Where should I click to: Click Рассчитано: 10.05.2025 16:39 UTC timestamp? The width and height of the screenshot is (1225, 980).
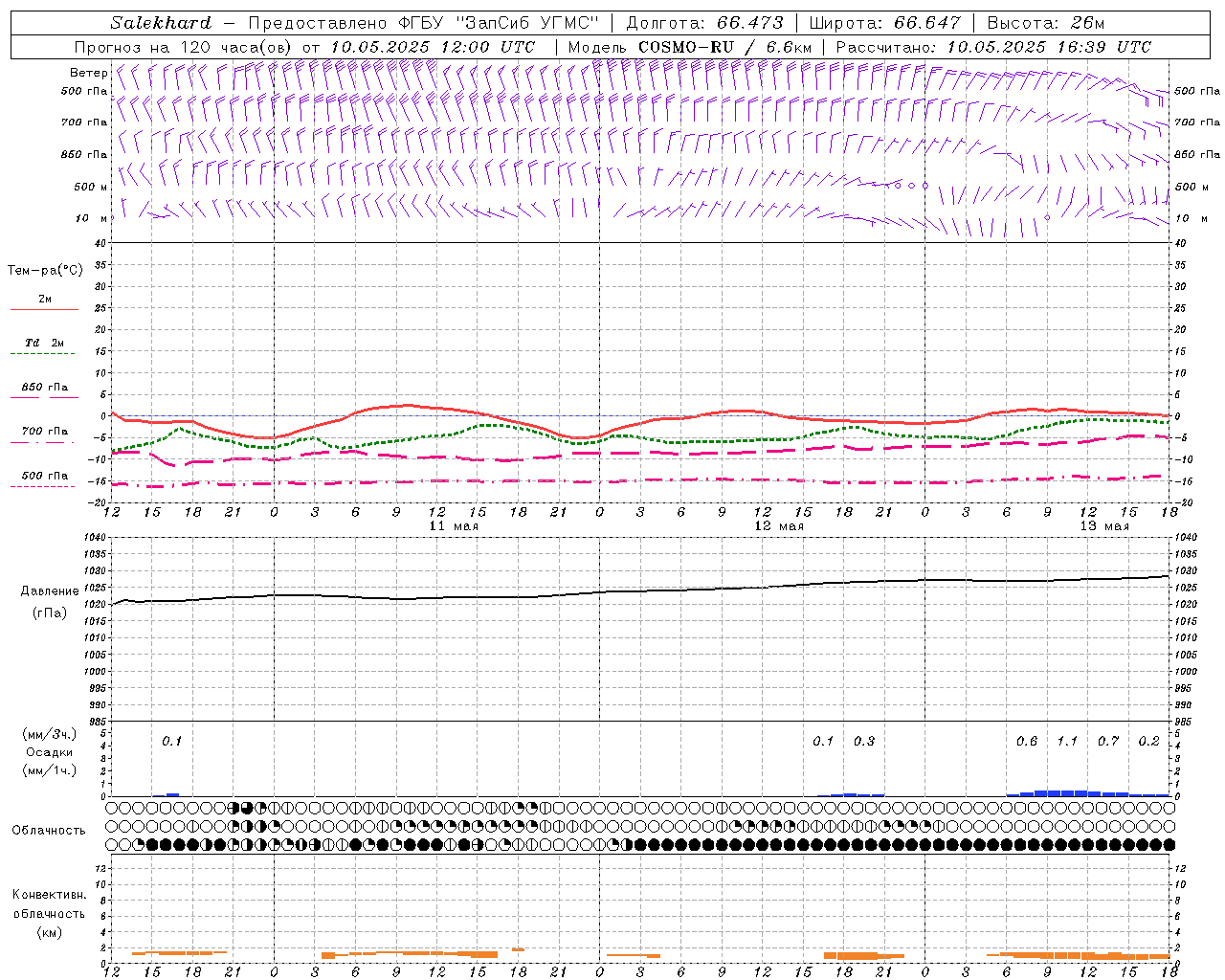(x=993, y=47)
